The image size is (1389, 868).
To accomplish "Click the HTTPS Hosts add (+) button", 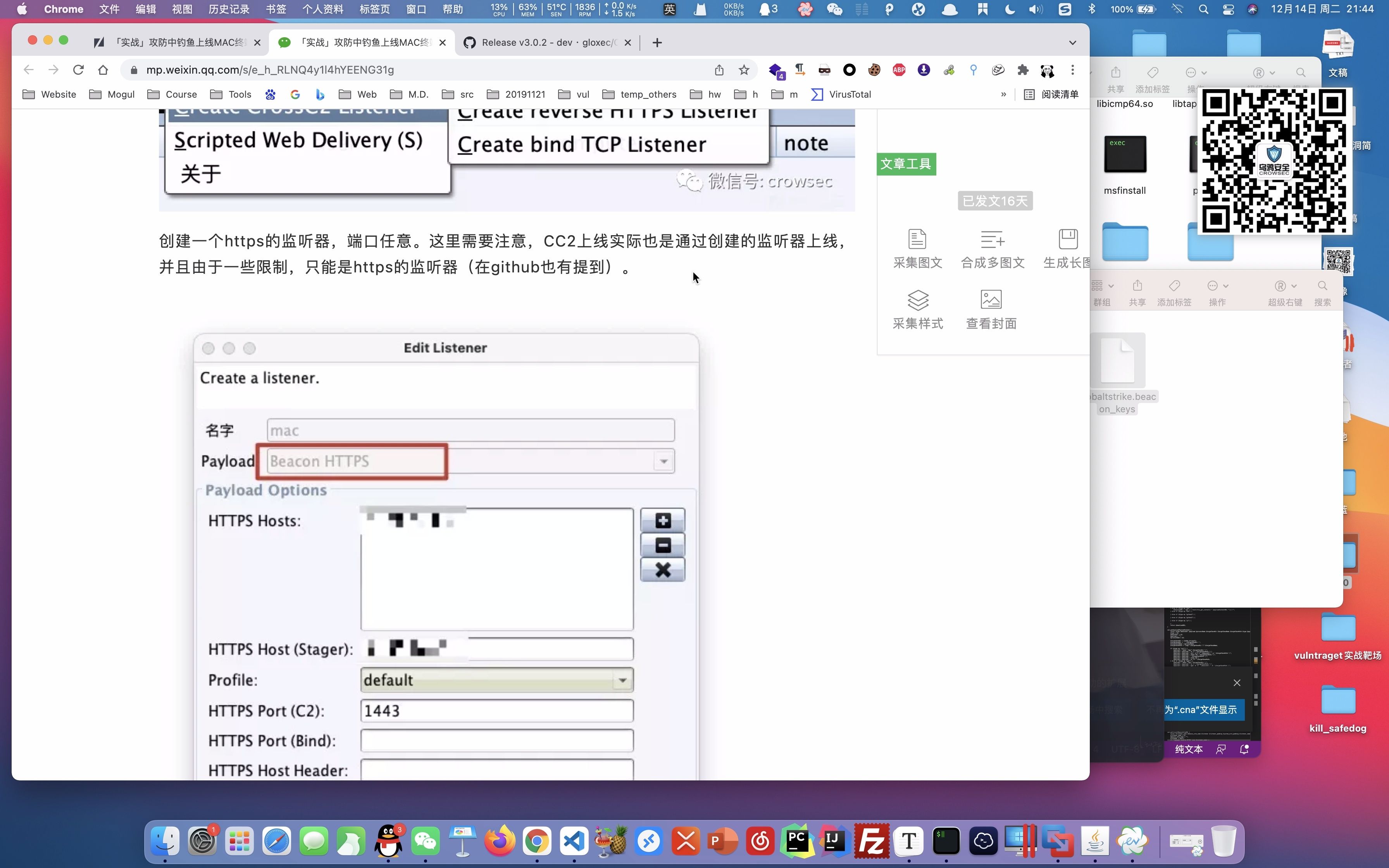I will point(663,519).
